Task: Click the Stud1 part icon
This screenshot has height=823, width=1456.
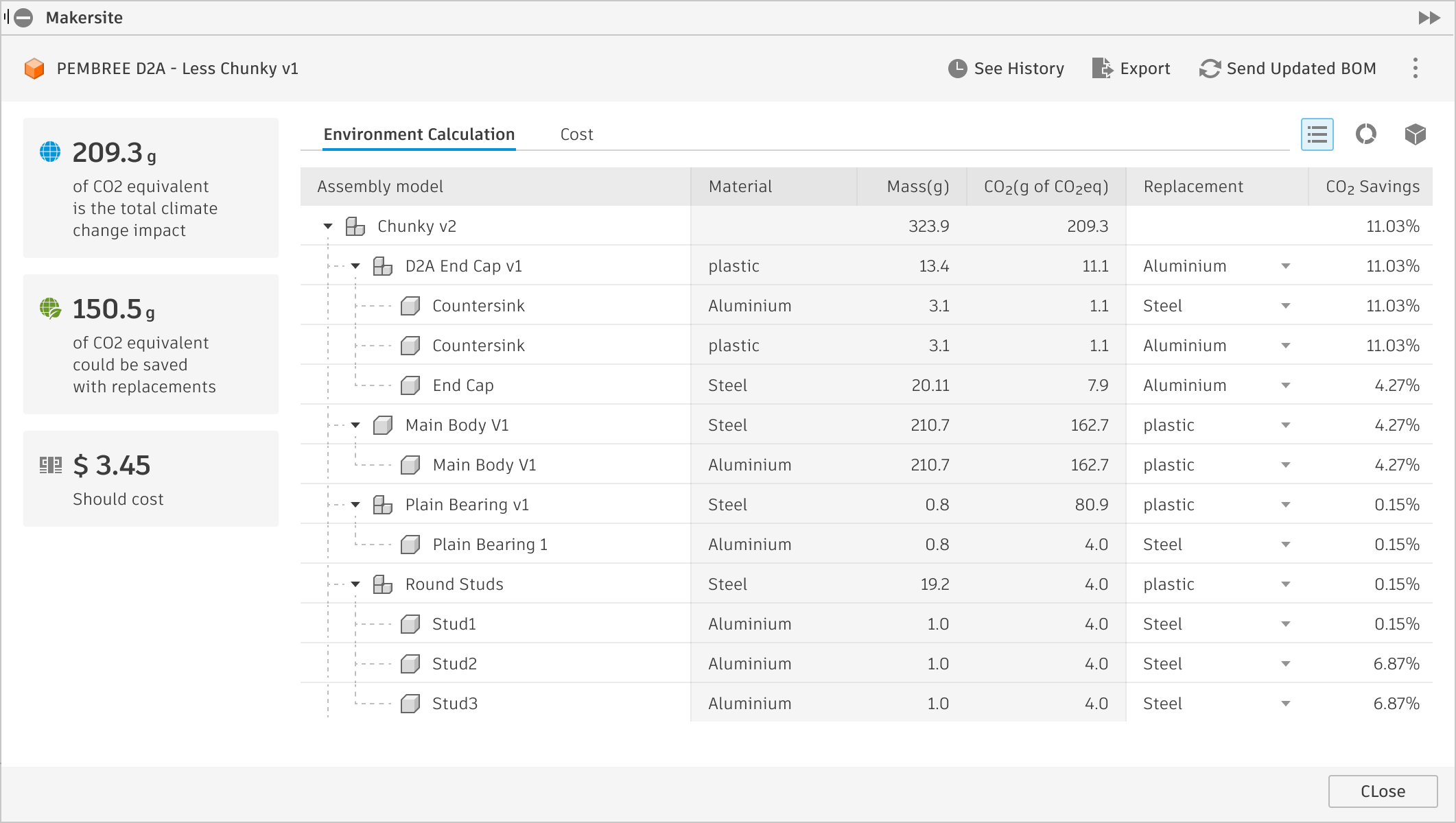Action: (410, 624)
